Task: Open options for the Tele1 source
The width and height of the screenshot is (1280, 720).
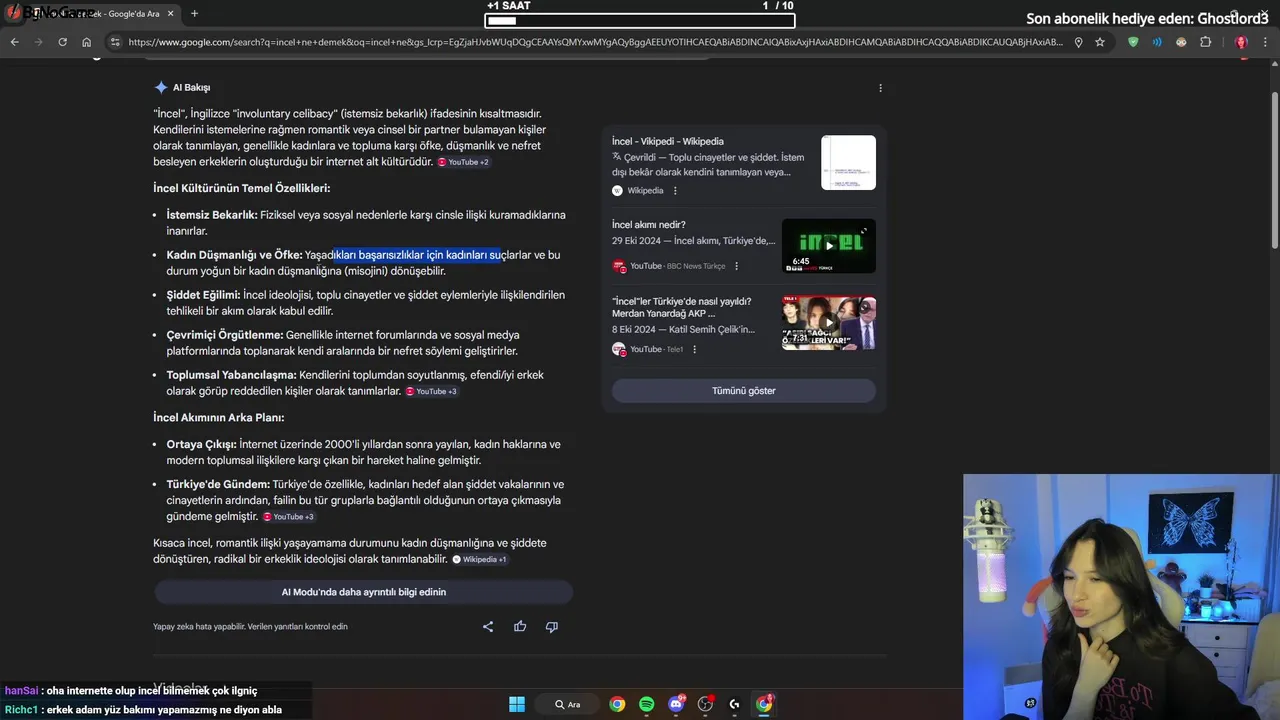Action: coord(695,350)
